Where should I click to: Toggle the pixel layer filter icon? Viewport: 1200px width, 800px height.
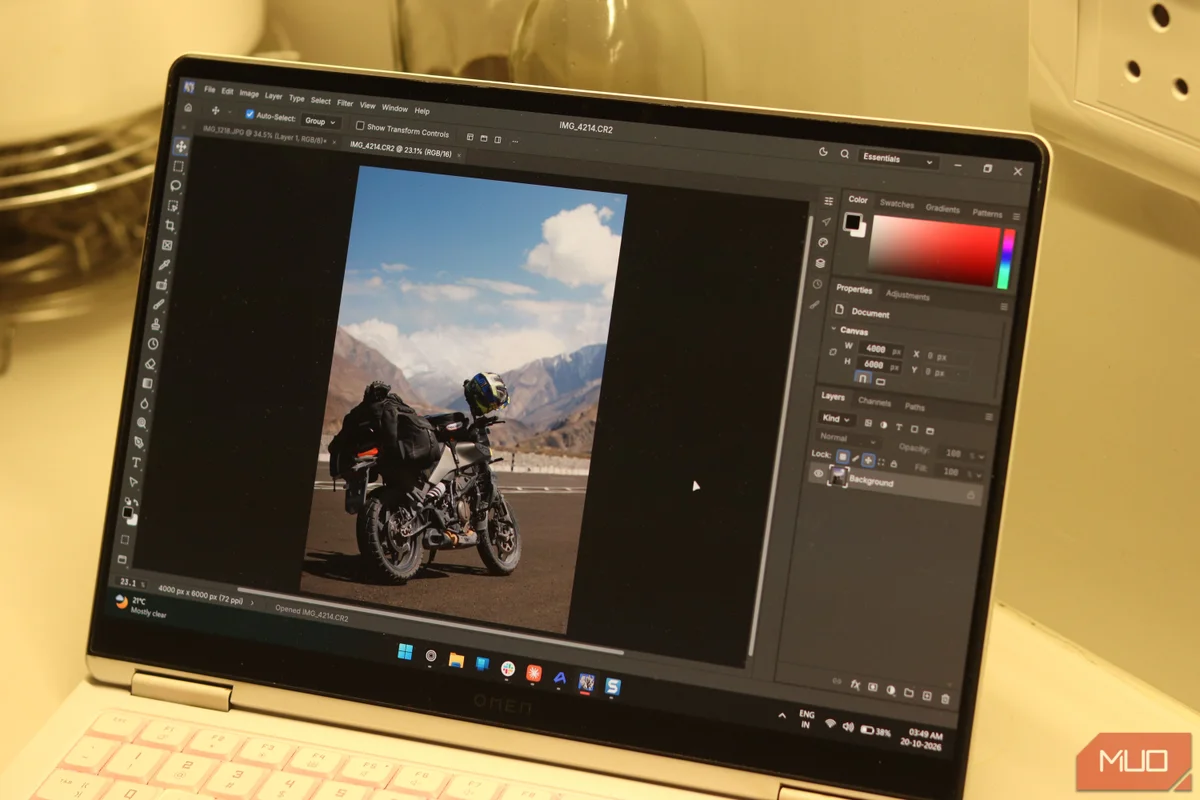coord(868,422)
